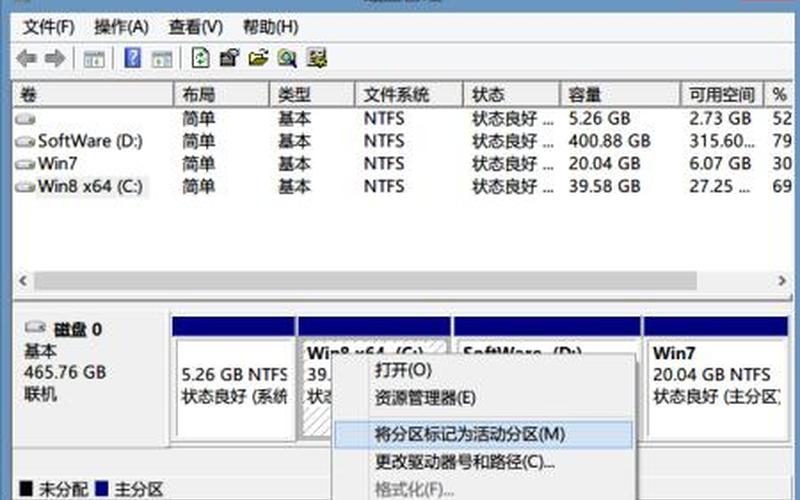
Task: Sort by the 类型 column header
Action: point(312,94)
